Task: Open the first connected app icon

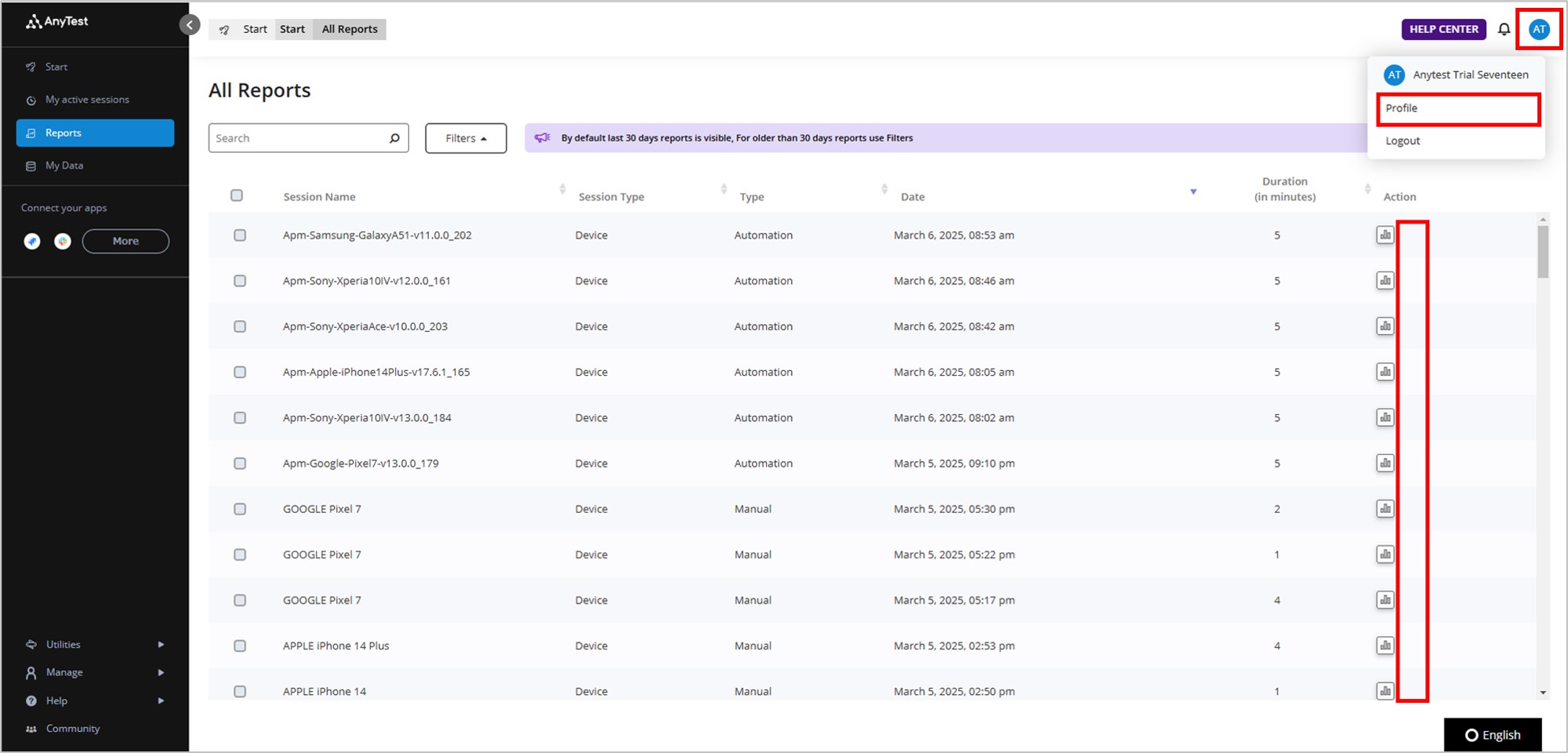Action: click(x=32, y=242)
